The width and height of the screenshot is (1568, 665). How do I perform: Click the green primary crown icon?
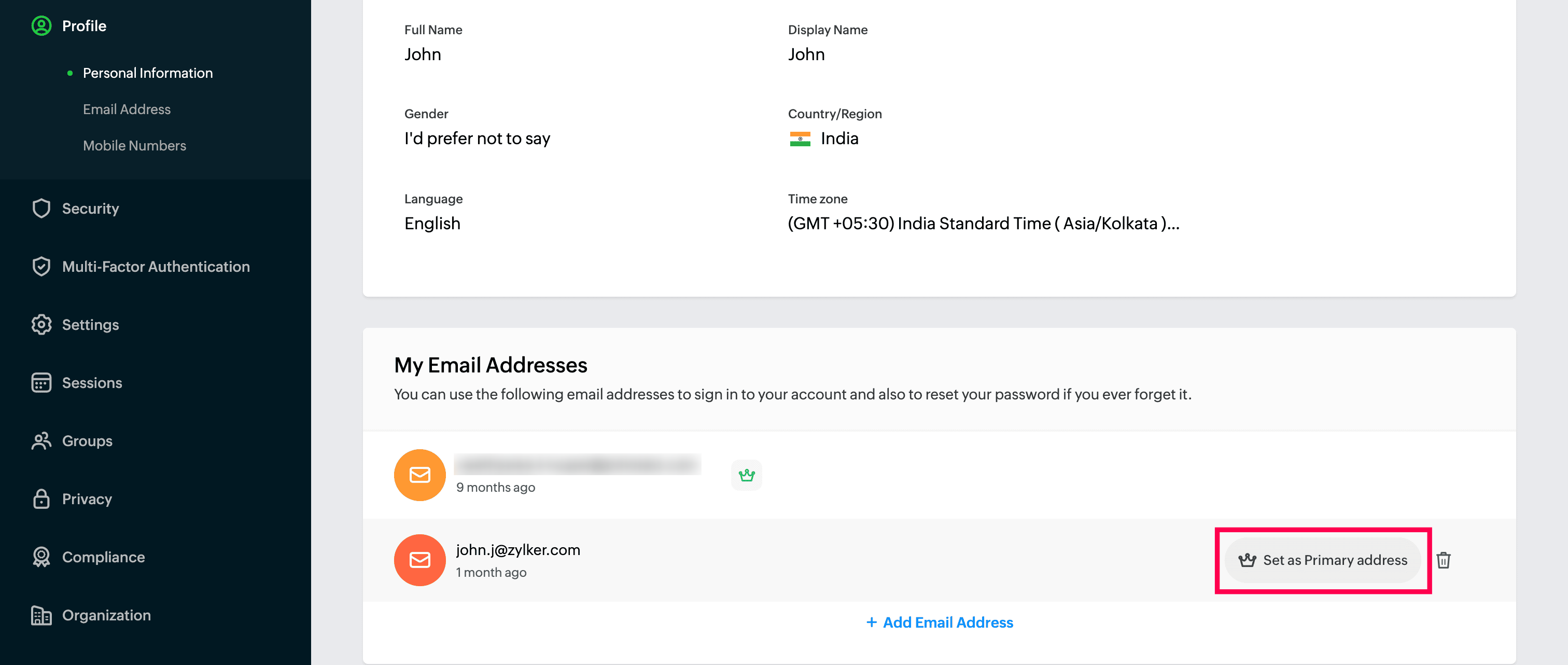(746, 475)
